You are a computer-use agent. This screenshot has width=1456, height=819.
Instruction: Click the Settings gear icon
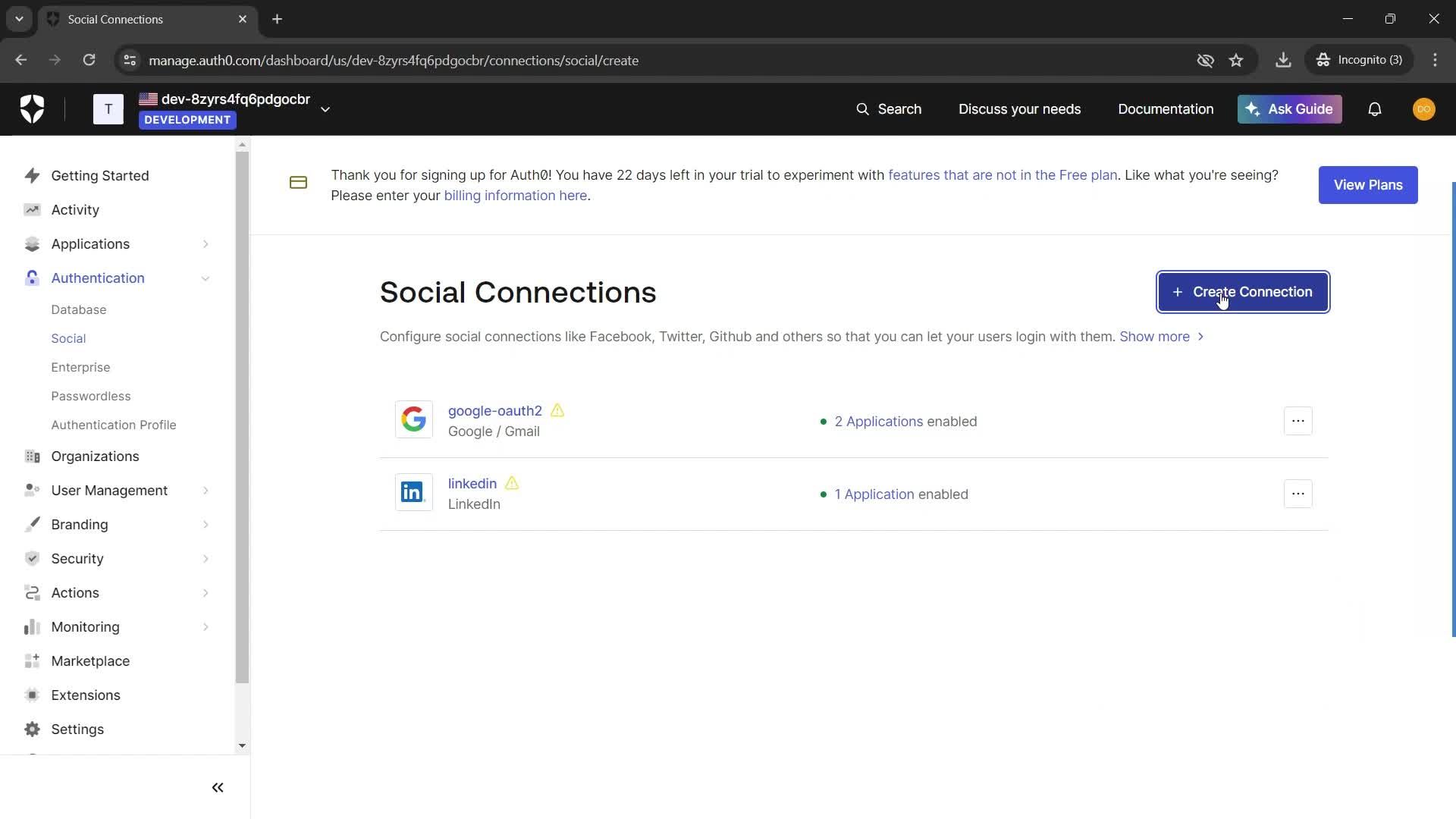pyautogui.click(x=32, y=730)
